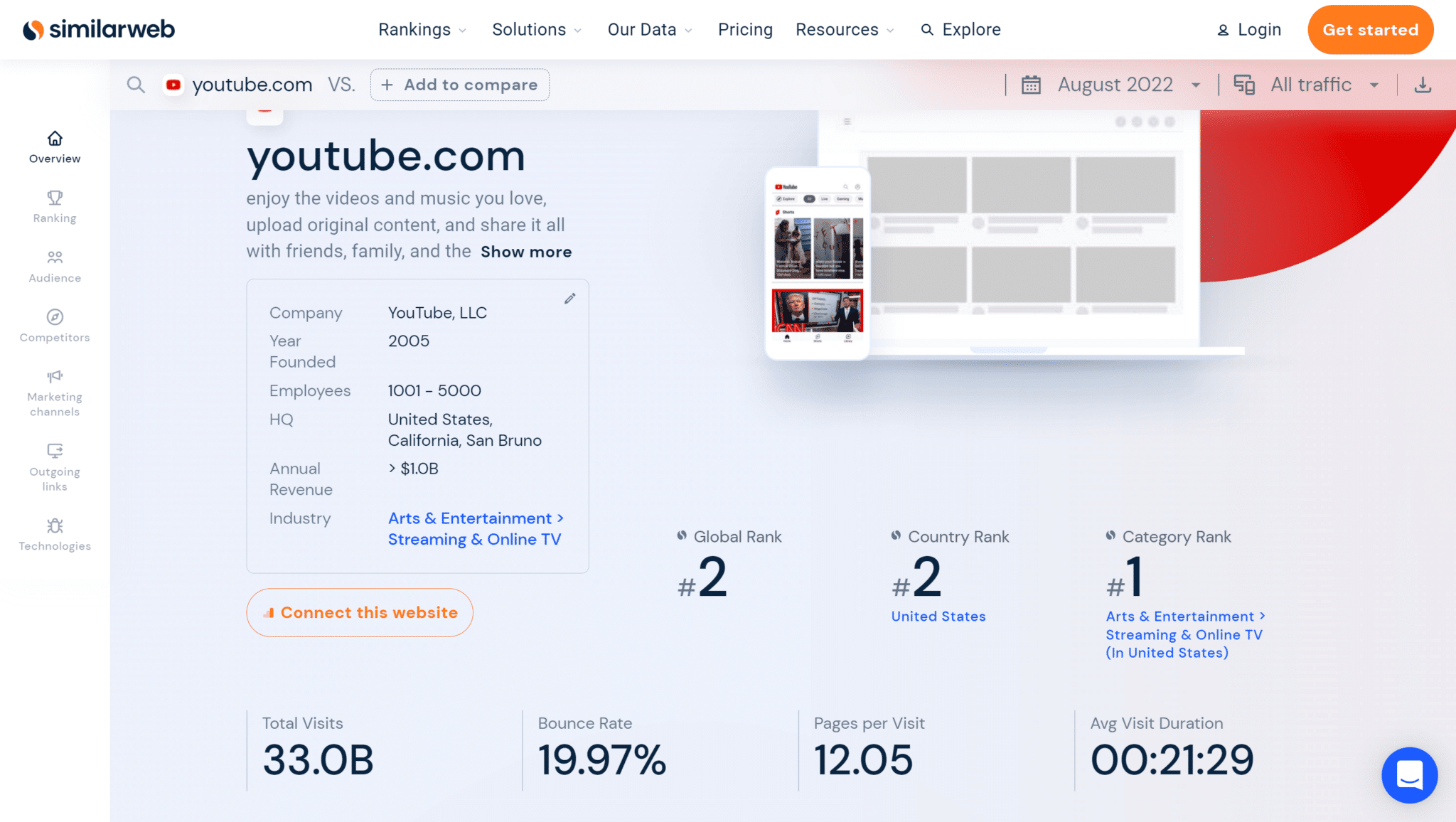Expand the Solutions menu
1456x822 pixels.
pos(537,30)
